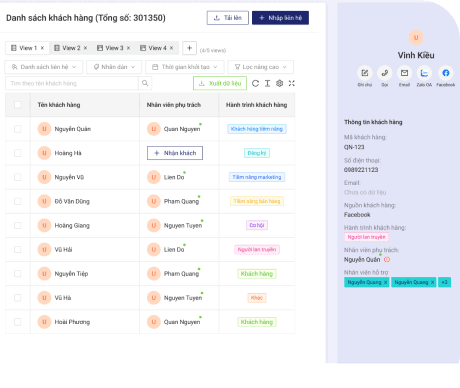Screen dimensions: 460x388
Task: Click the fullscreen expand icon
Action: point(292,83)
